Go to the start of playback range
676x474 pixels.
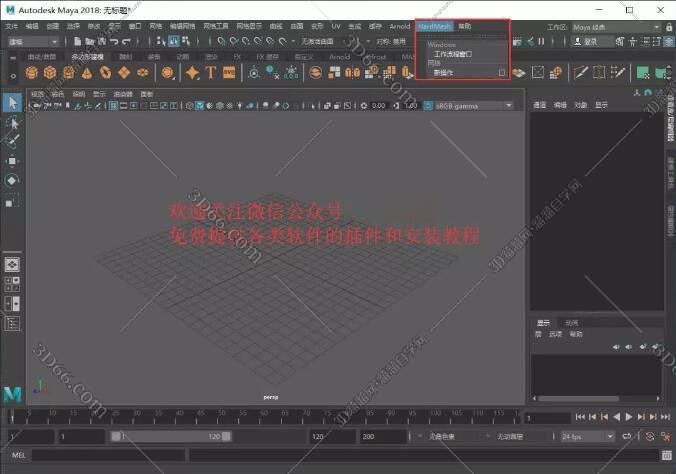[x=580, y=417]
